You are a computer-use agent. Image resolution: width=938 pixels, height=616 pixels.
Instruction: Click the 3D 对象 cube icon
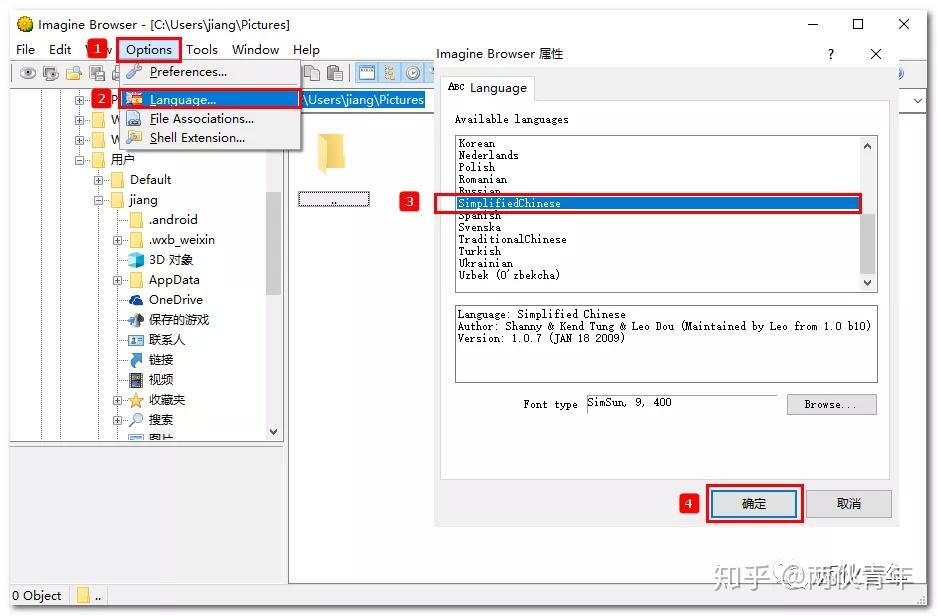[x=136, y=260]
